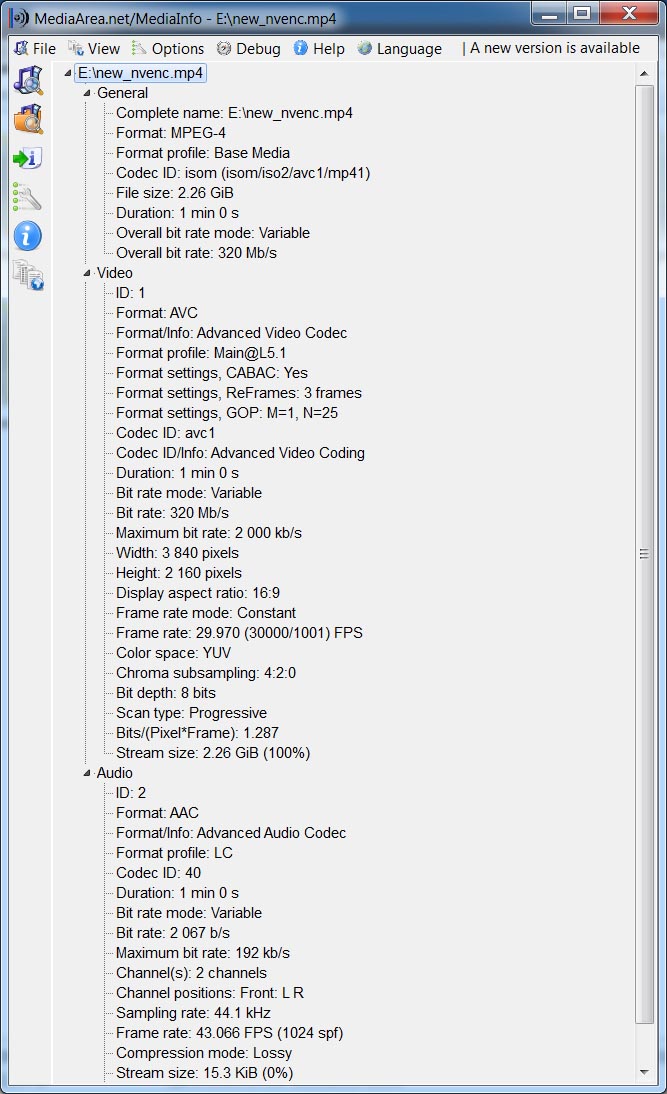This screenshot has width=667, height=1094.
Task: Select 'Format: MPEG-4' row
Action: (170, 133)
